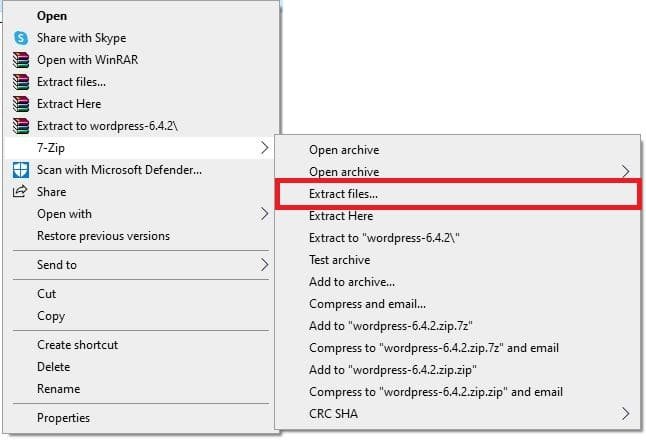Expand the Send to submenu arrow
The image size is (646, 440).
point(264,265)
